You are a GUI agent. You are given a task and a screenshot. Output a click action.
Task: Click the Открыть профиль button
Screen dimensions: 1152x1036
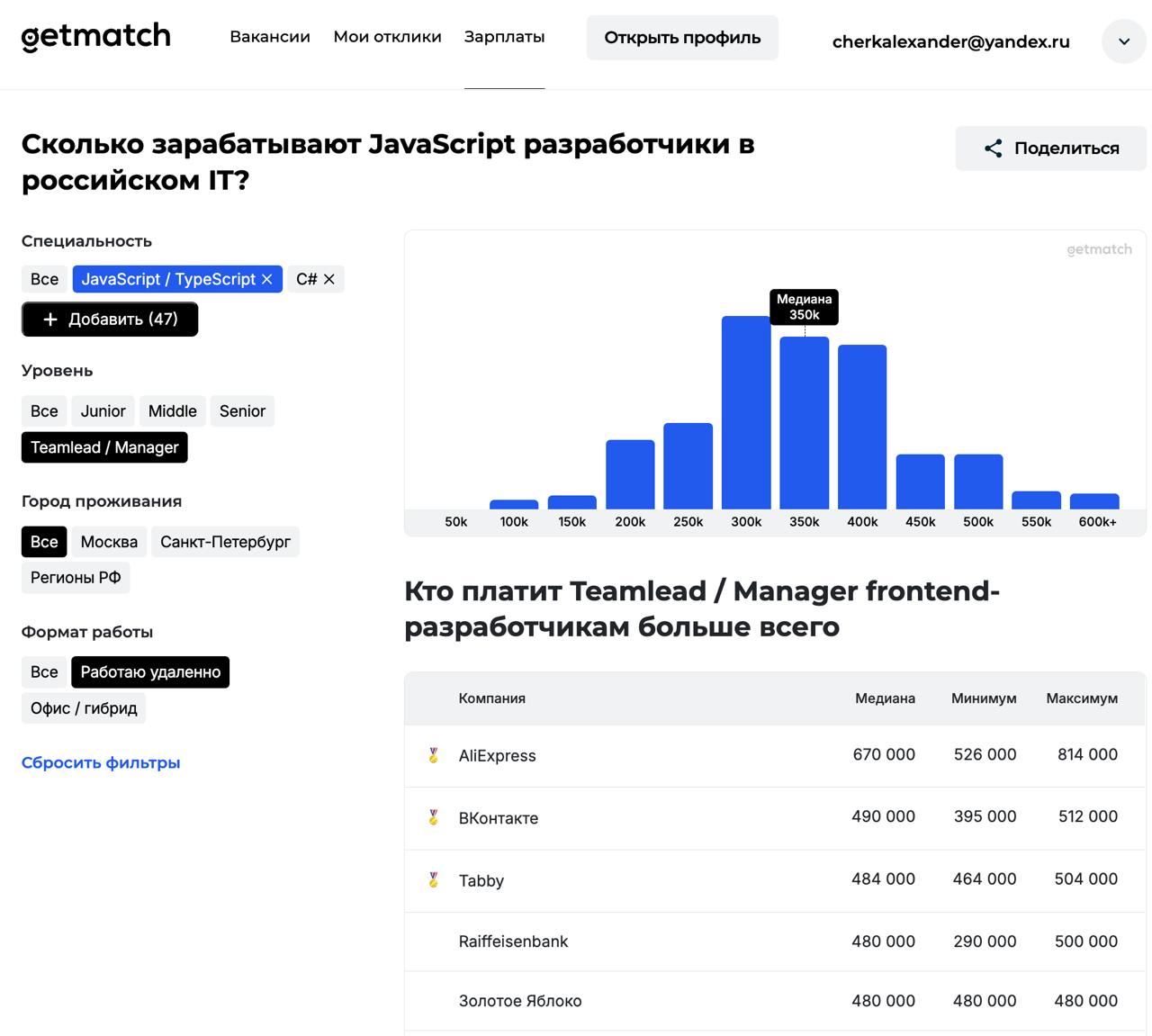(682, 38)
